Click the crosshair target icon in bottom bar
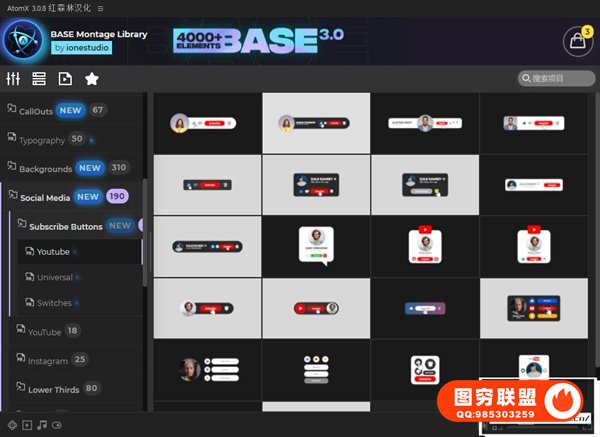 click(x=11, y=425)
